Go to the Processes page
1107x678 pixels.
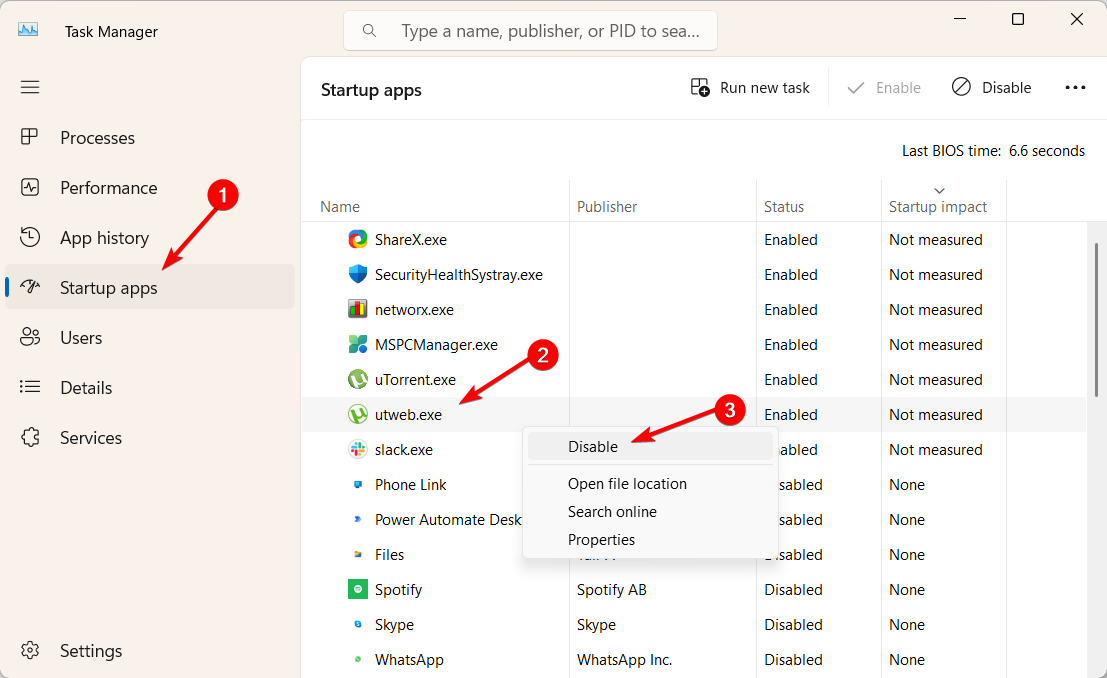click(x=150, y=138)
